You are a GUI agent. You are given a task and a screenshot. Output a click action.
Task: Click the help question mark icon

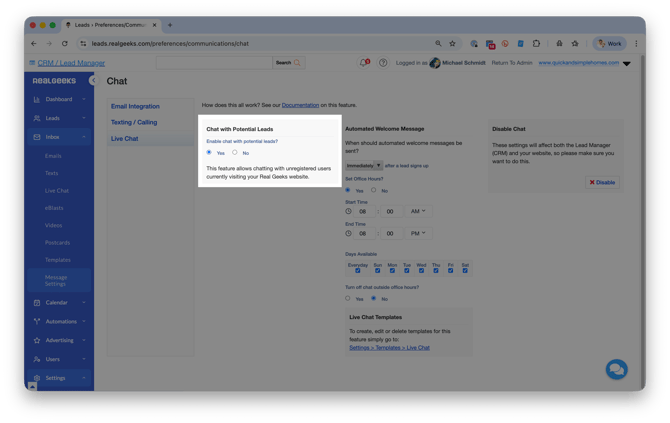pos(383,63)
